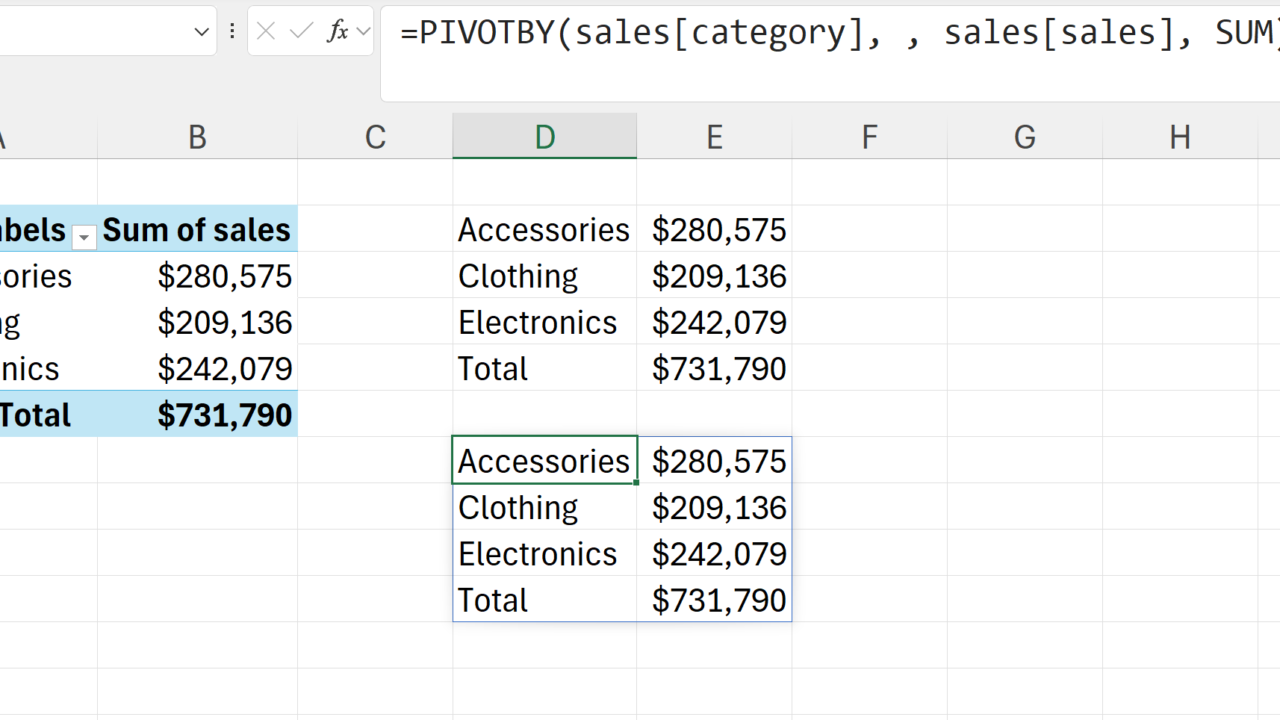Click the three-dot handle beside Name Box
The height and width of the screenshot is (720, 1280).
[x=232, y=32]
